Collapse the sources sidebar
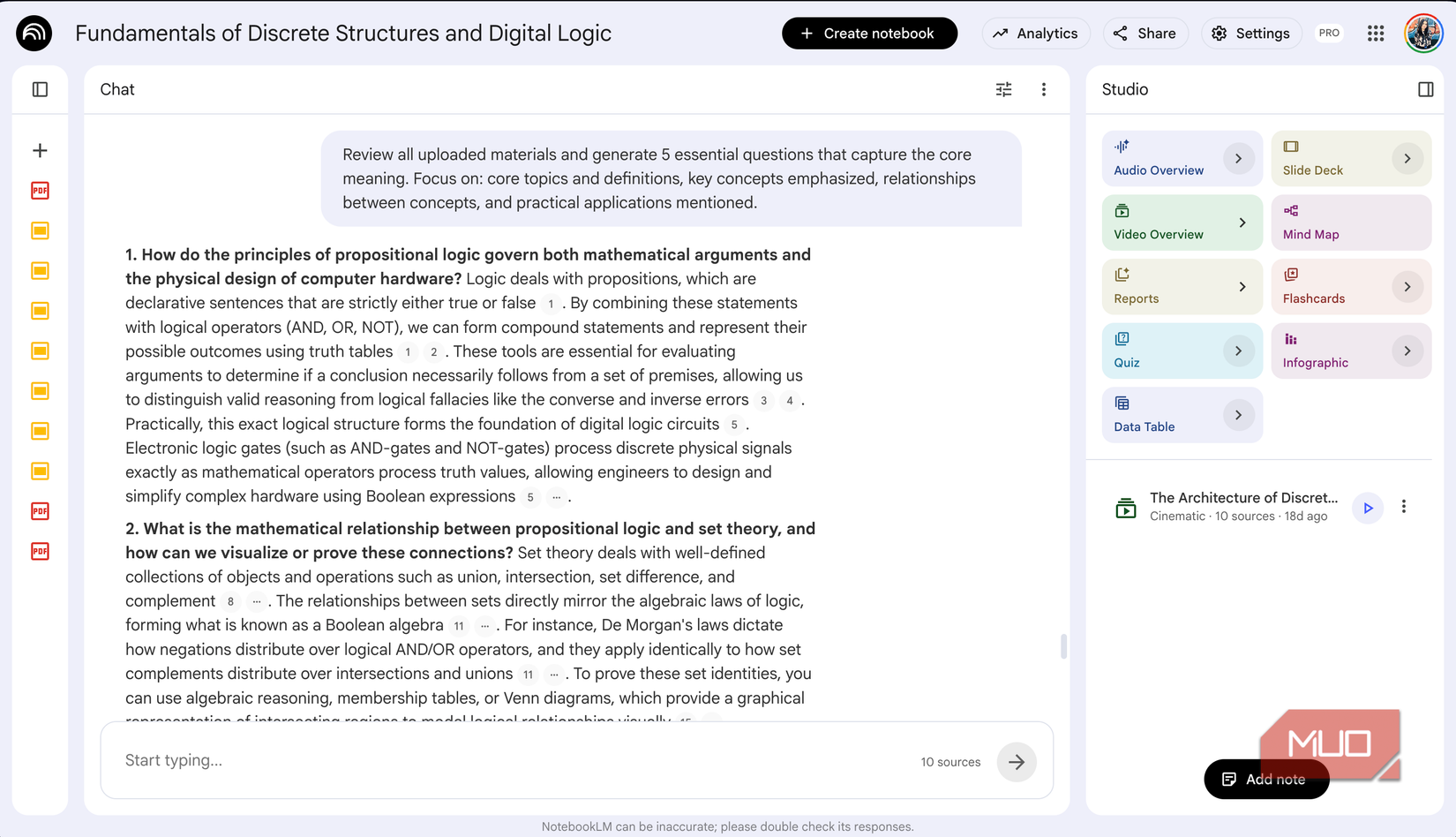The width and height of the screenshot is (1456, 837). [x=40, y=89]
